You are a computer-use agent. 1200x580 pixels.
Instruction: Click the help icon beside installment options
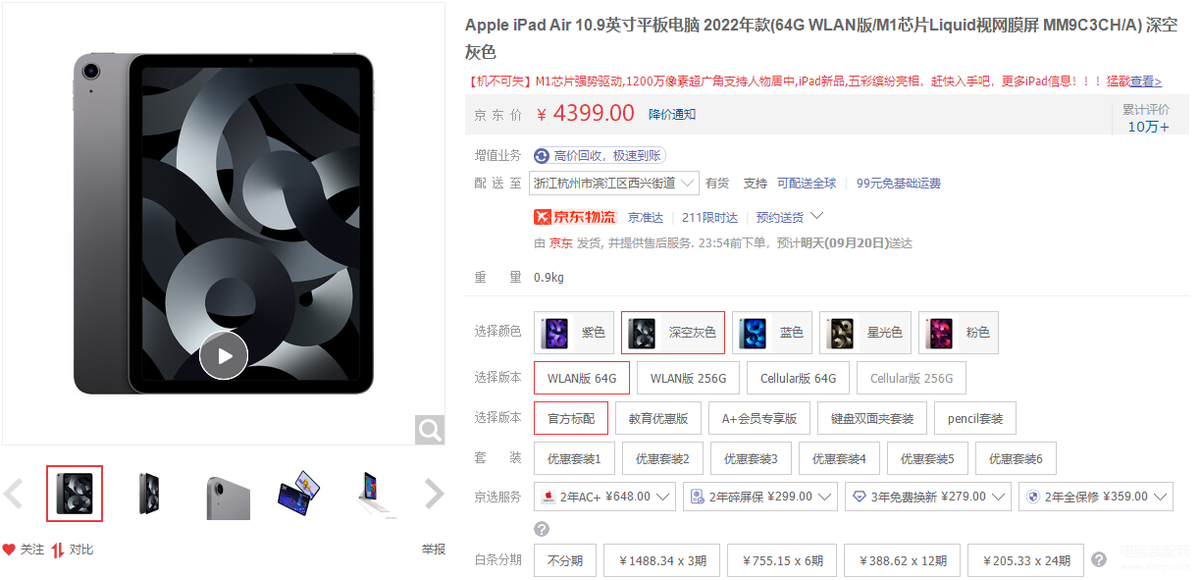pyautogui.click(x=1099, y=560)
